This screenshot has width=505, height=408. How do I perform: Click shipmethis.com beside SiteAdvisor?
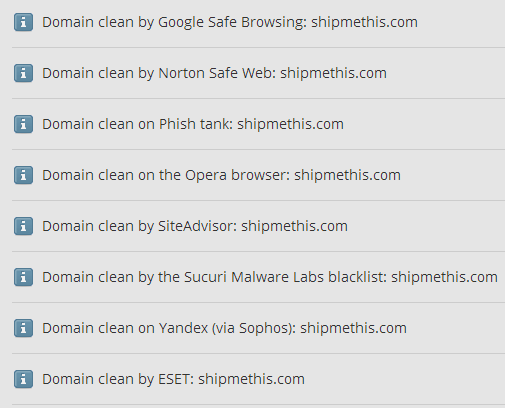pos(294,226)
